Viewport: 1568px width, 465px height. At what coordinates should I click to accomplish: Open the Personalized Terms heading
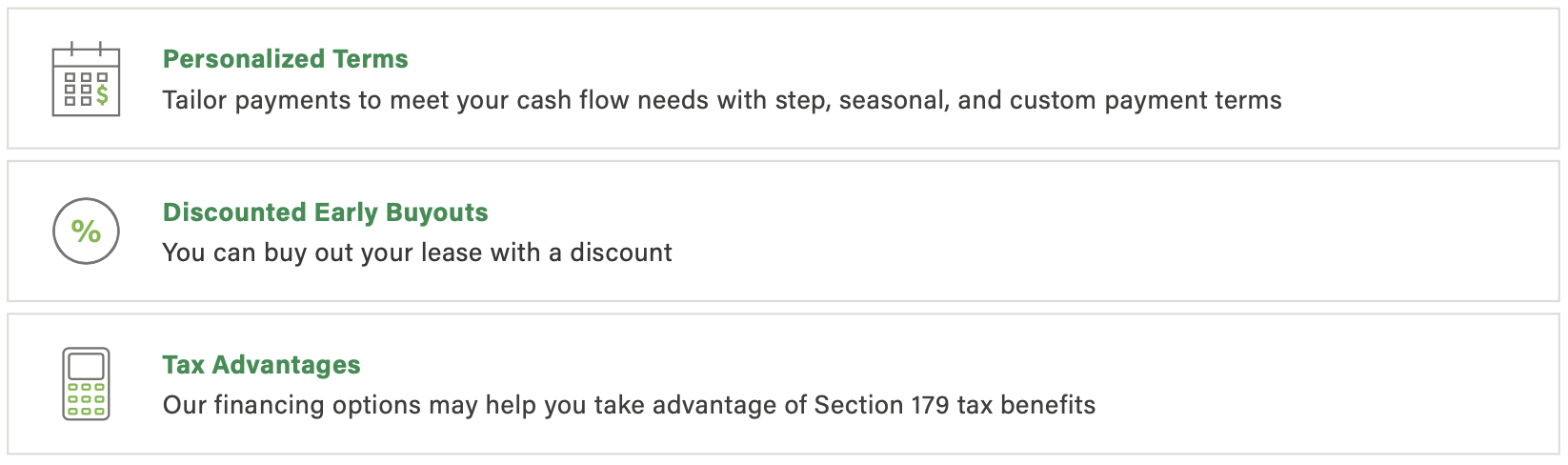click(285, 59)
